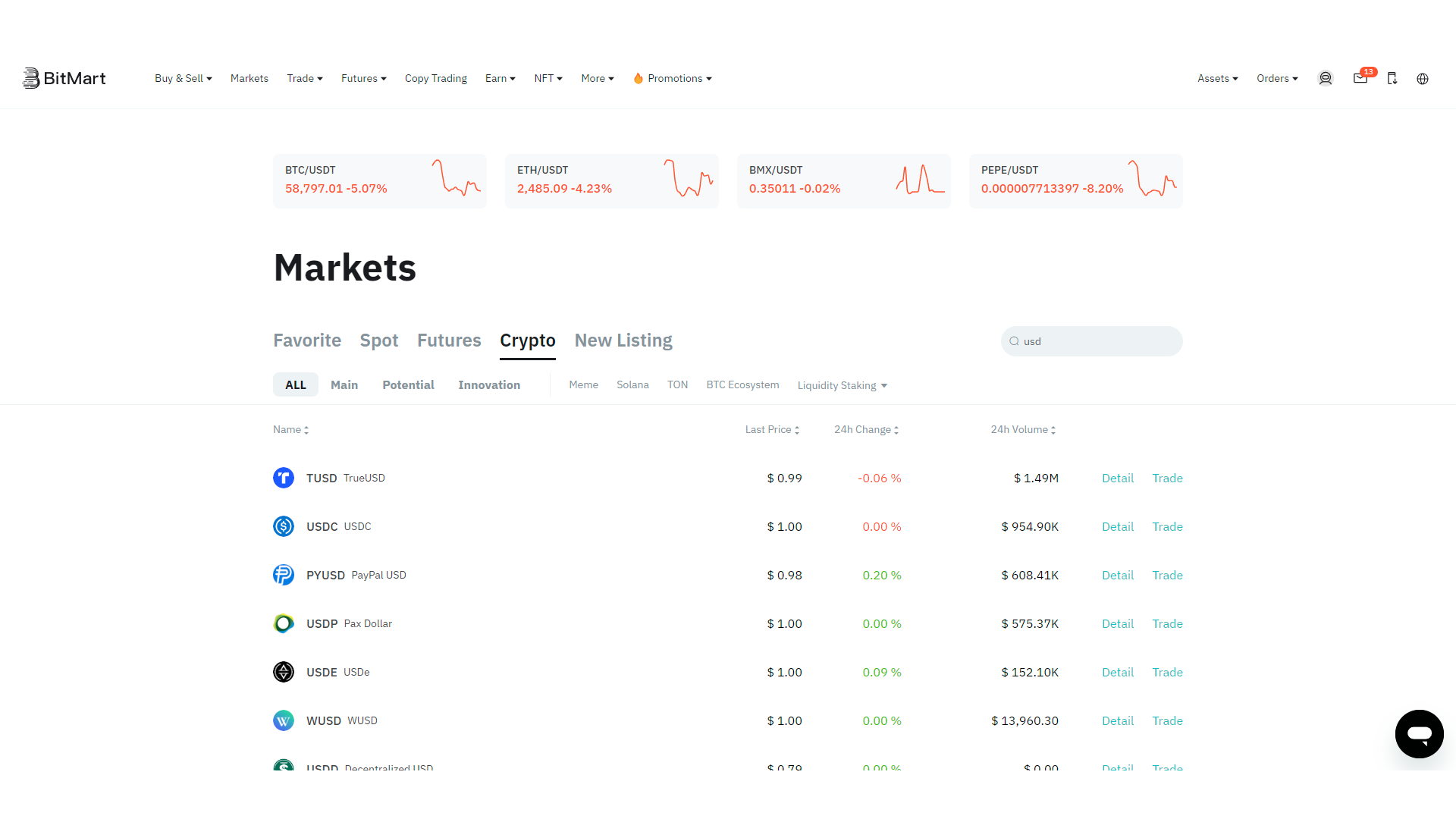1456x819 pixels.
Task: Trade WUSD
Action: pos(1168,720)
